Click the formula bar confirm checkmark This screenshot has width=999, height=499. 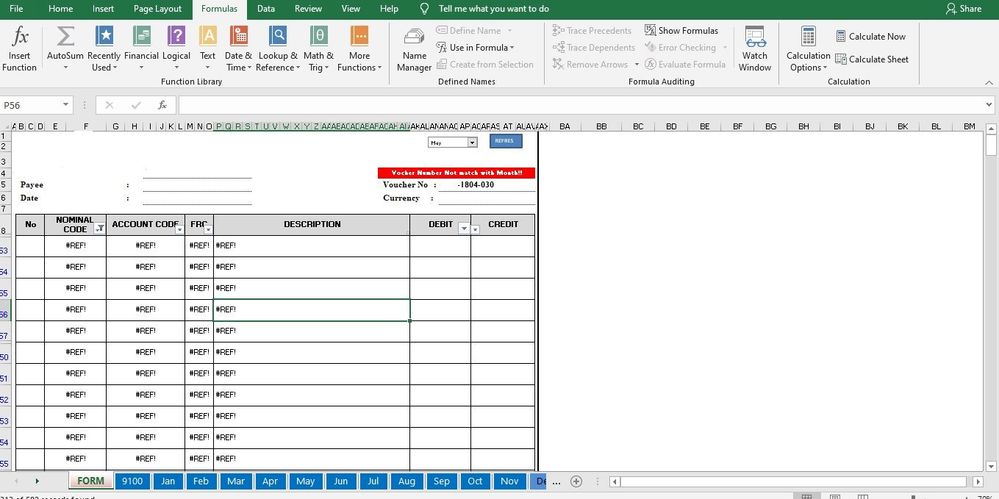point(136,105)
